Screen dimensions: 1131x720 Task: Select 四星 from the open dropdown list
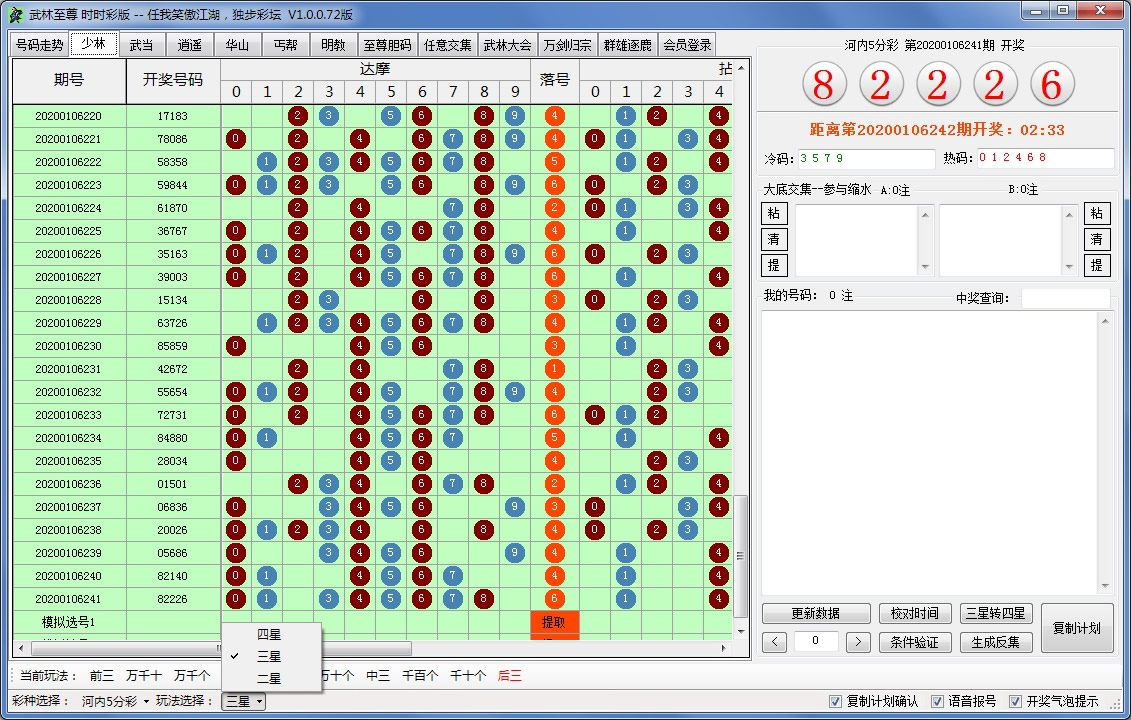click(x=269, y=634)
